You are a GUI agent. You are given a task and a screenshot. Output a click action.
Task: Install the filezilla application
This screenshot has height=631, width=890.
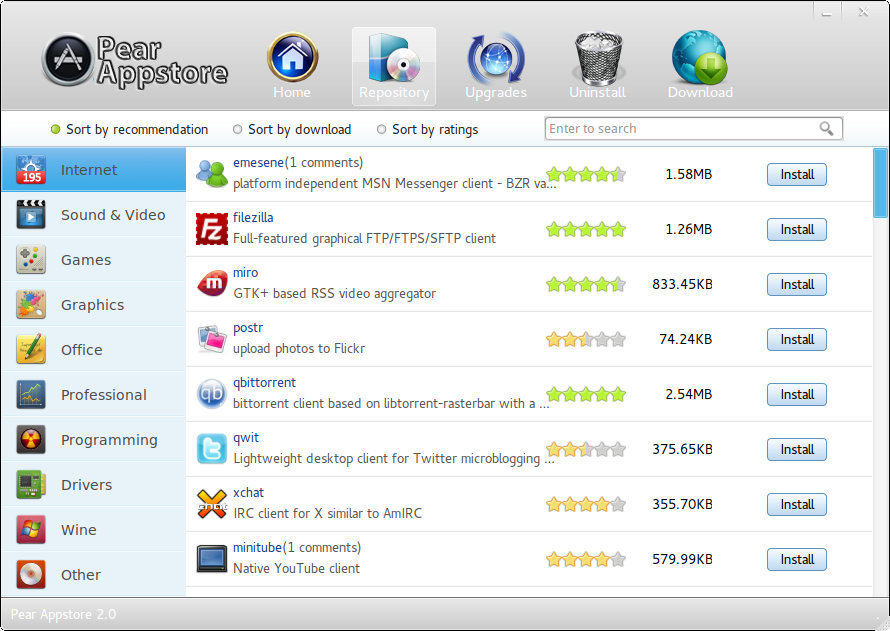796,229
